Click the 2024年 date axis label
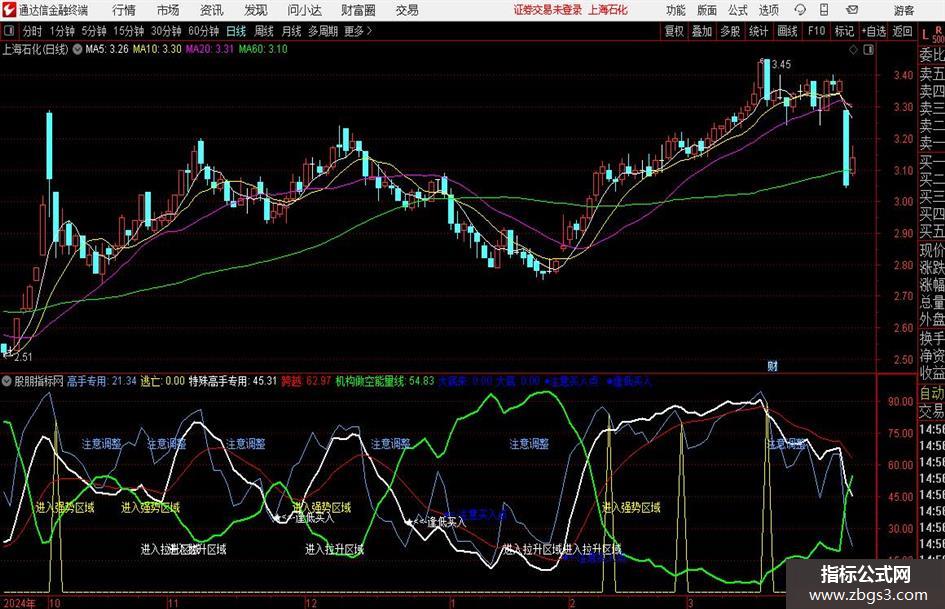Image resolution: width=945 pixels, height=609 pixels. point(19,603)
